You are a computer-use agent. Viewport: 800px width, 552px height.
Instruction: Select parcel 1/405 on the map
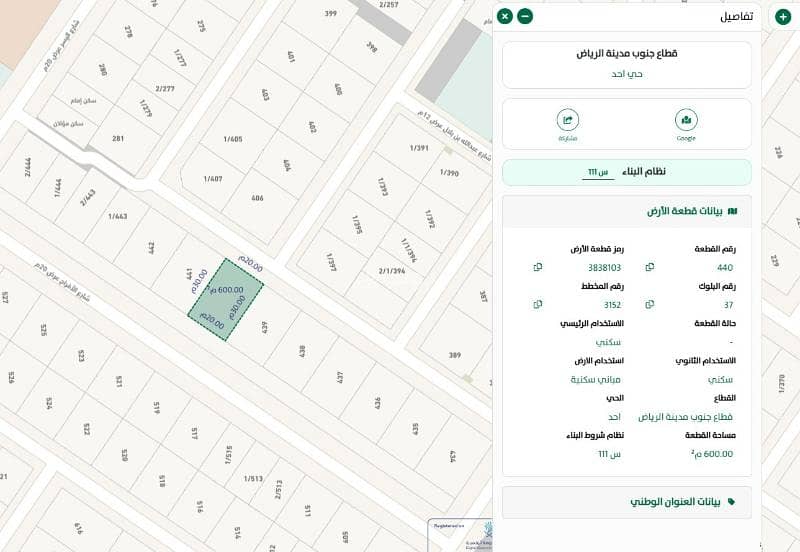click(x=233, y=139)
